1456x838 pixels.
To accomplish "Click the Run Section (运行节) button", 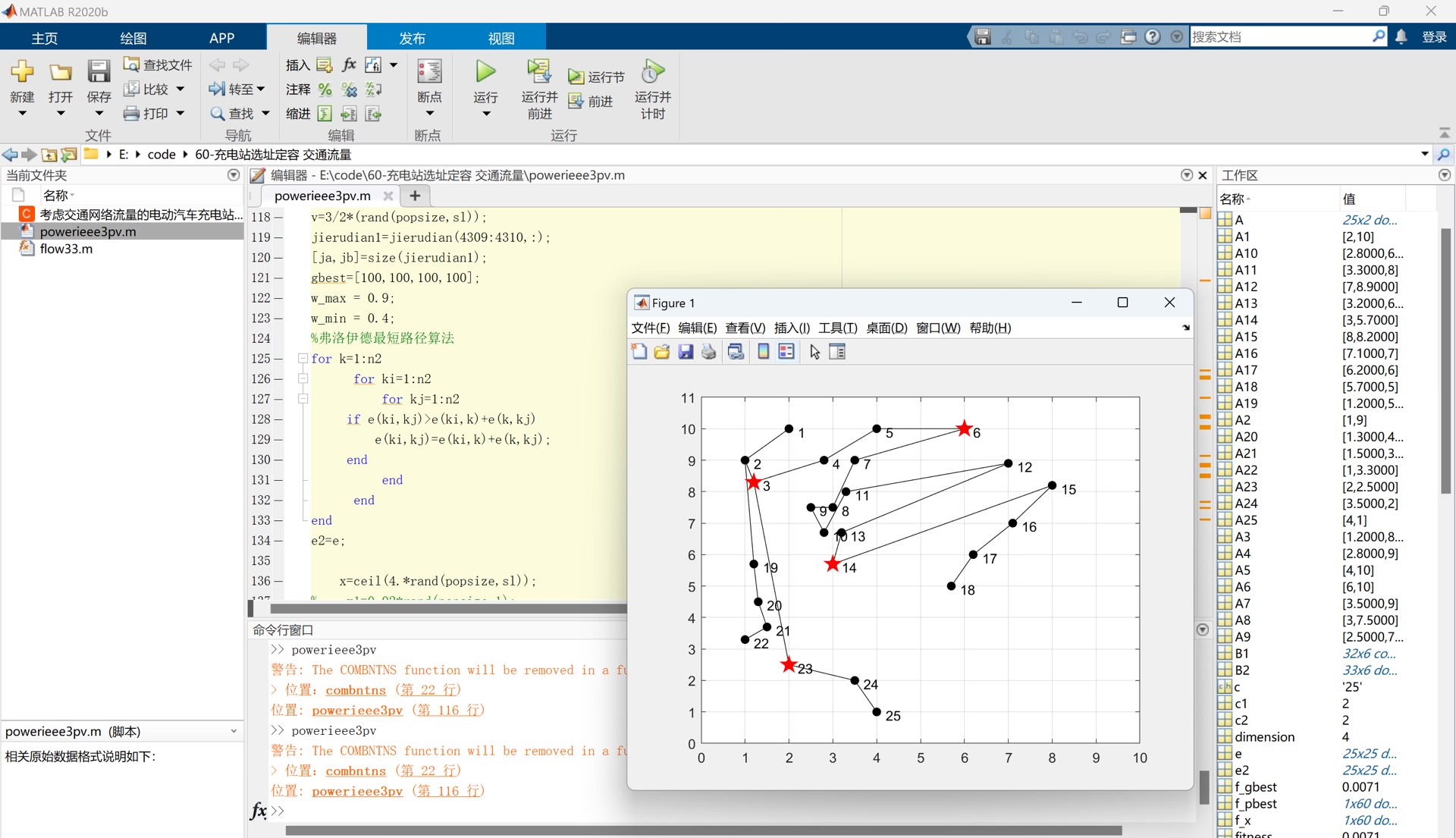I will click(x=597, y=77).
